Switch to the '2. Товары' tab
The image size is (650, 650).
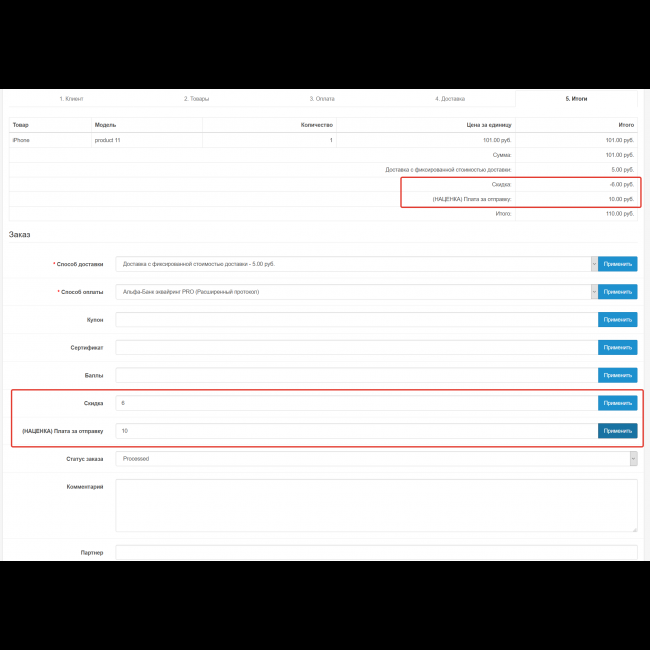pos(198,99)
